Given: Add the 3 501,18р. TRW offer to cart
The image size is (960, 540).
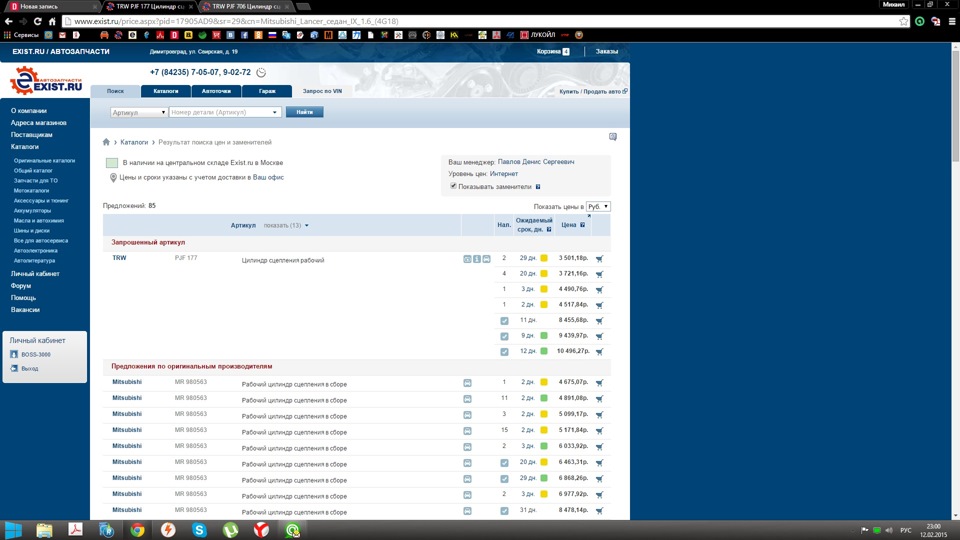Looking at the screenshot, I should coord(599,259).
